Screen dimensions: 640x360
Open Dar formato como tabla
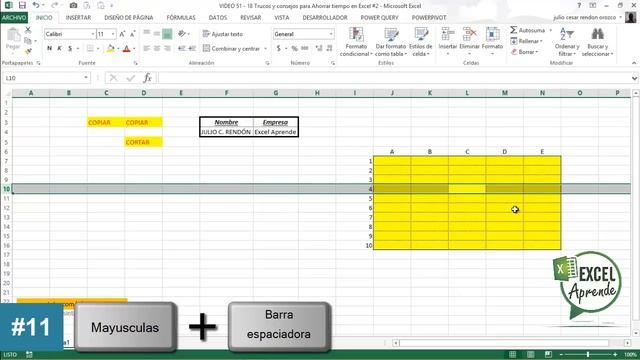391,42
